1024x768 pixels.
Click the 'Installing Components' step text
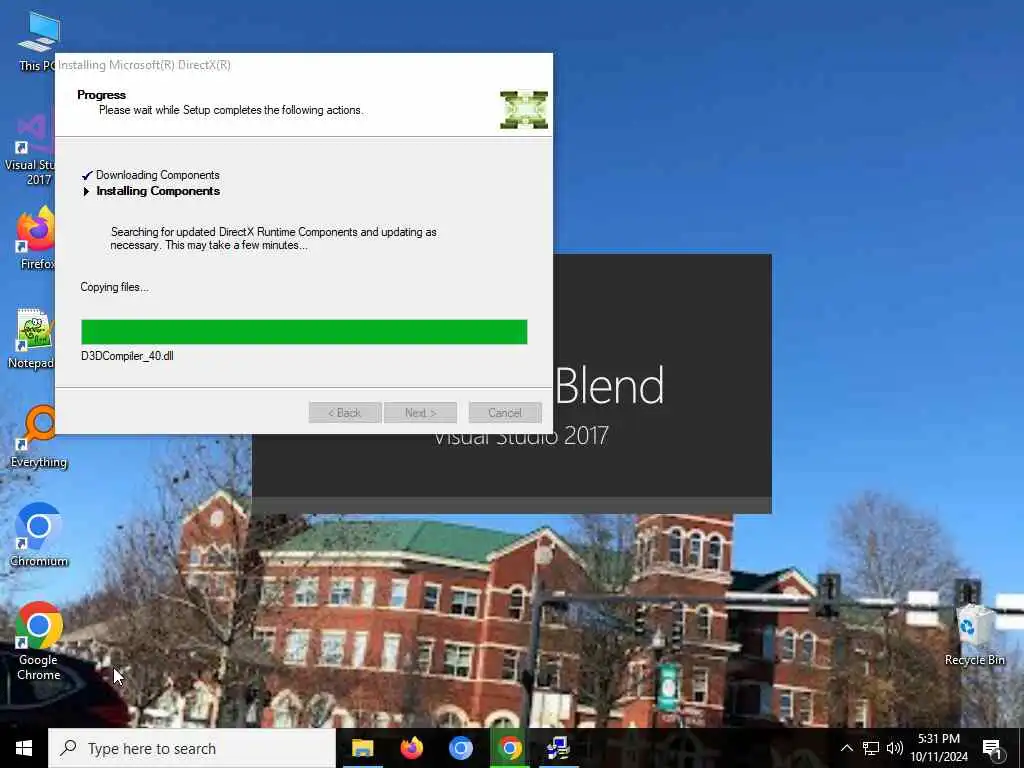(158, 191)
